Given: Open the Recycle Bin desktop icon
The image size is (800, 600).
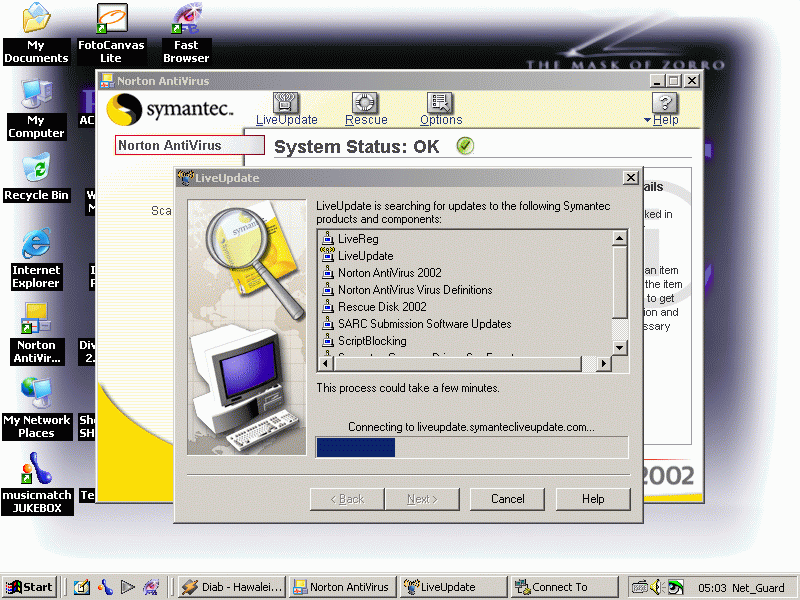Looking at the screenshot, I should [x=36, y=178].
